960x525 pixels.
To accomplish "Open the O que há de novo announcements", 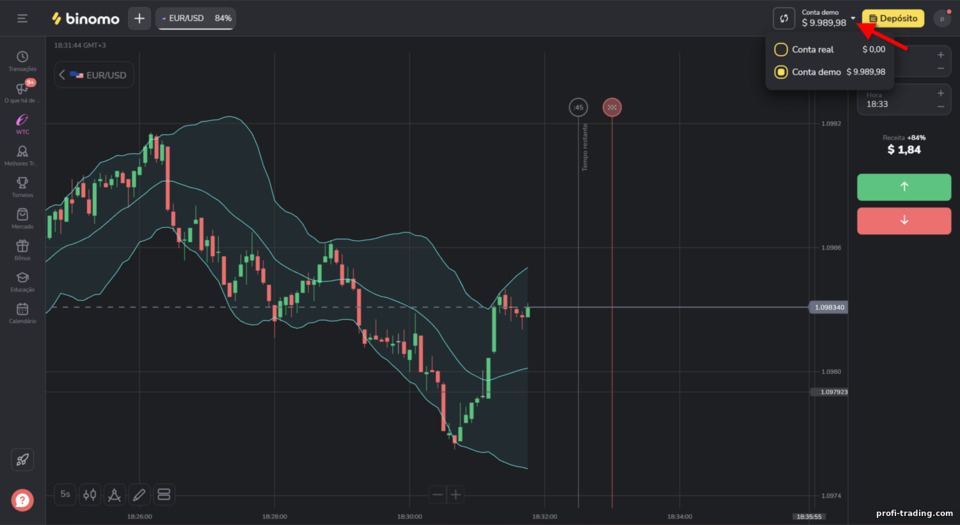I will [x=22, y=92].
